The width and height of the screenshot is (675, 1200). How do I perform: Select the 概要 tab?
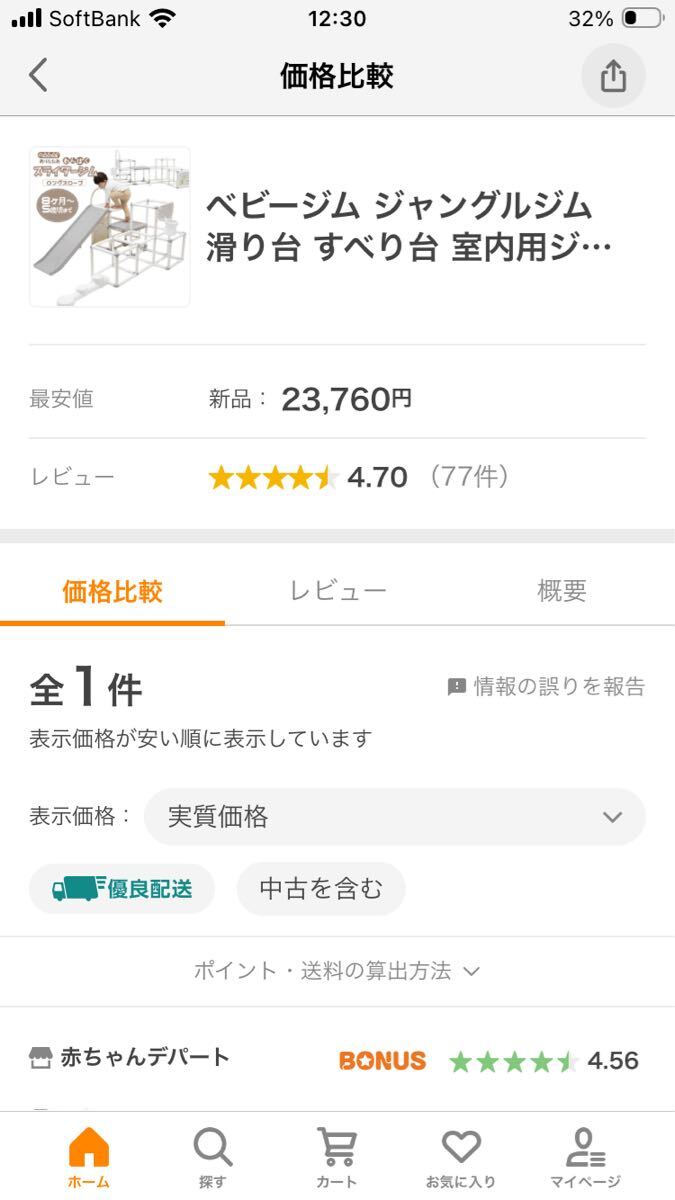[x=561, y=591]
